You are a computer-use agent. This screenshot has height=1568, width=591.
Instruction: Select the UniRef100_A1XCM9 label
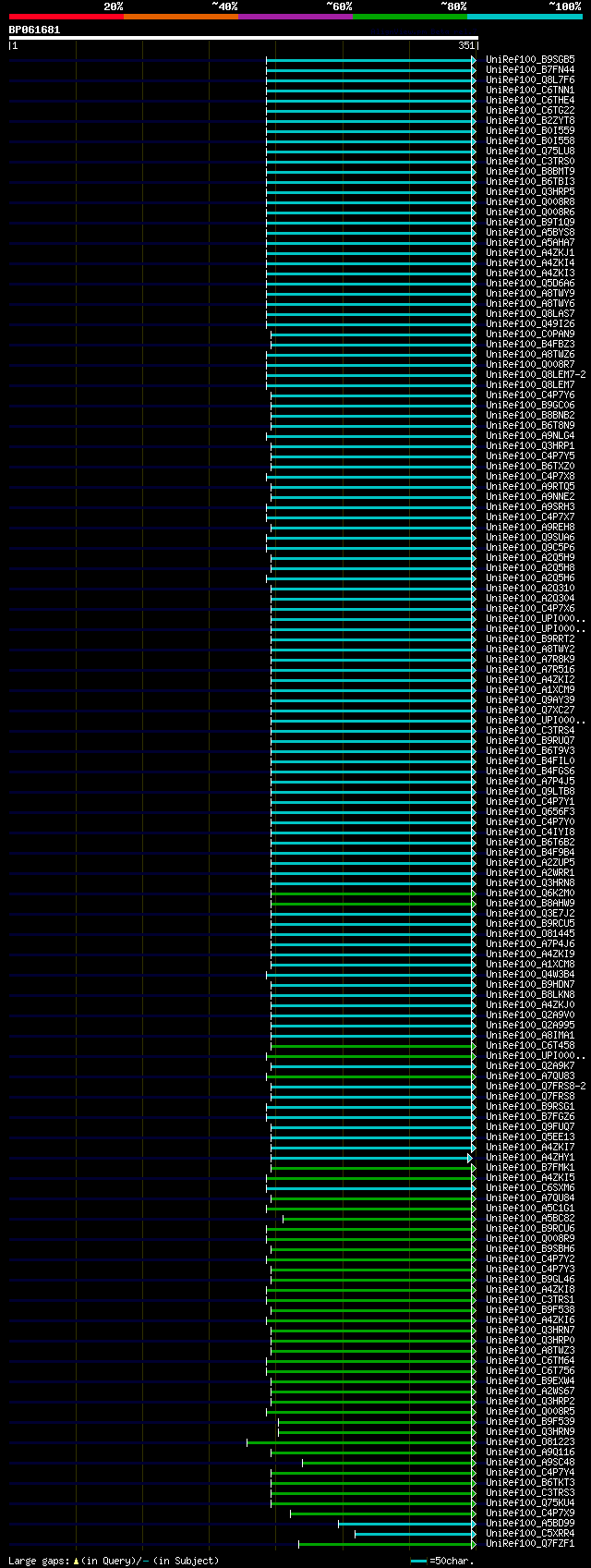530,690
